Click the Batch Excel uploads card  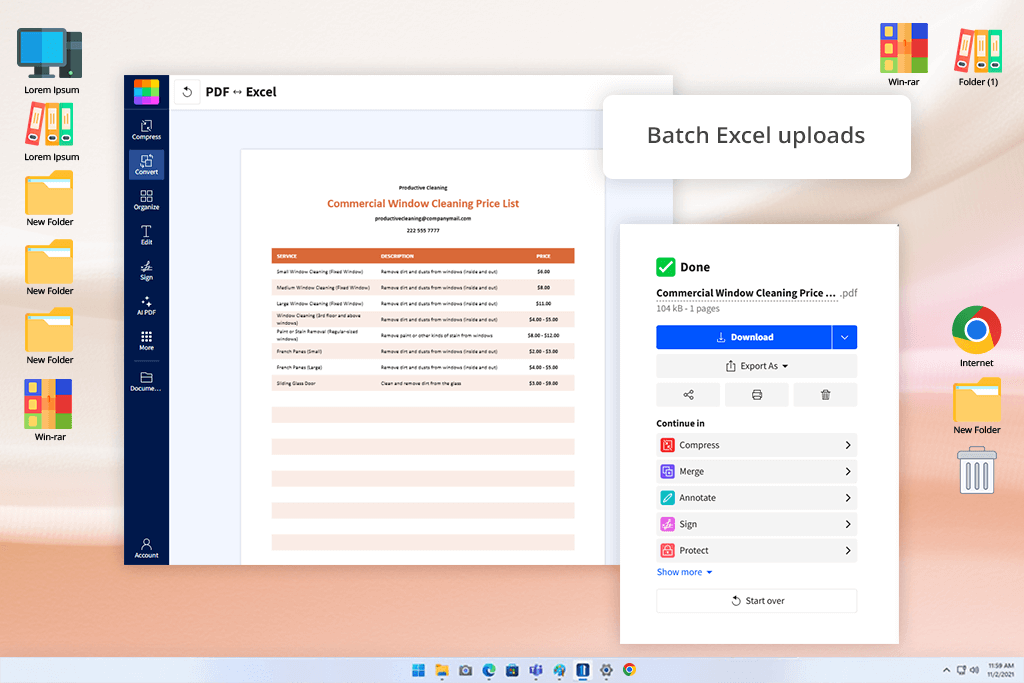pos(756,136)
